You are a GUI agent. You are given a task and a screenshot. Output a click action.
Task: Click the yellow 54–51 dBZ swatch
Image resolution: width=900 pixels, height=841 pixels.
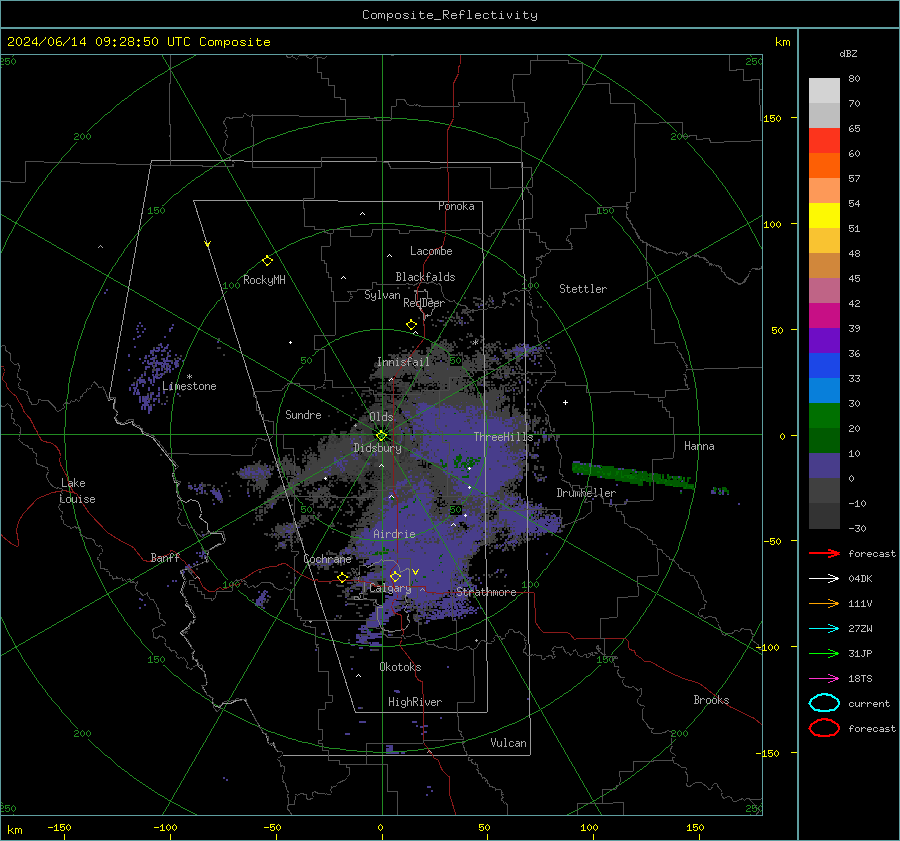[824, 216]
